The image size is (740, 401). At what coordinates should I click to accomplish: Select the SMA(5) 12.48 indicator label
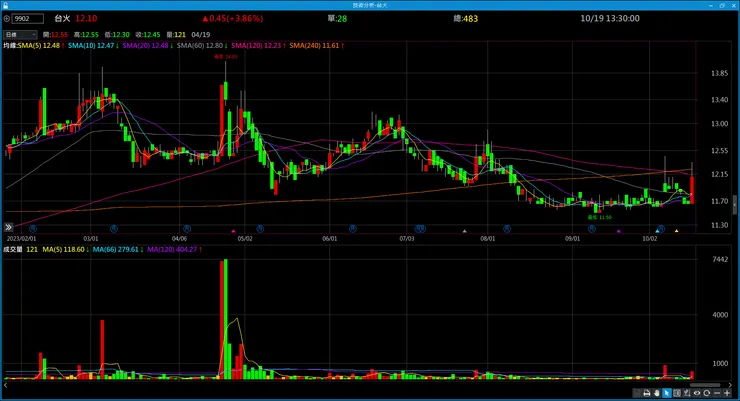pyautogui.click(x=39, y=46)
